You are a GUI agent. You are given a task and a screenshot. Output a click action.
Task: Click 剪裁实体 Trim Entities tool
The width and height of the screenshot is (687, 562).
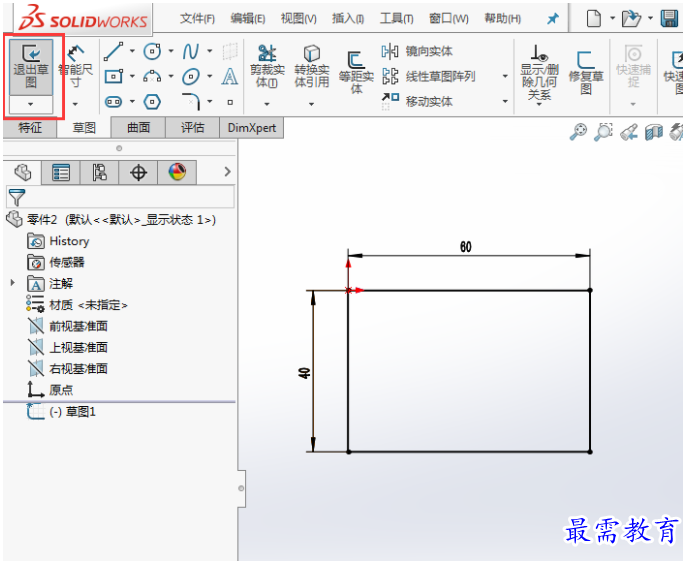(267, 66)
